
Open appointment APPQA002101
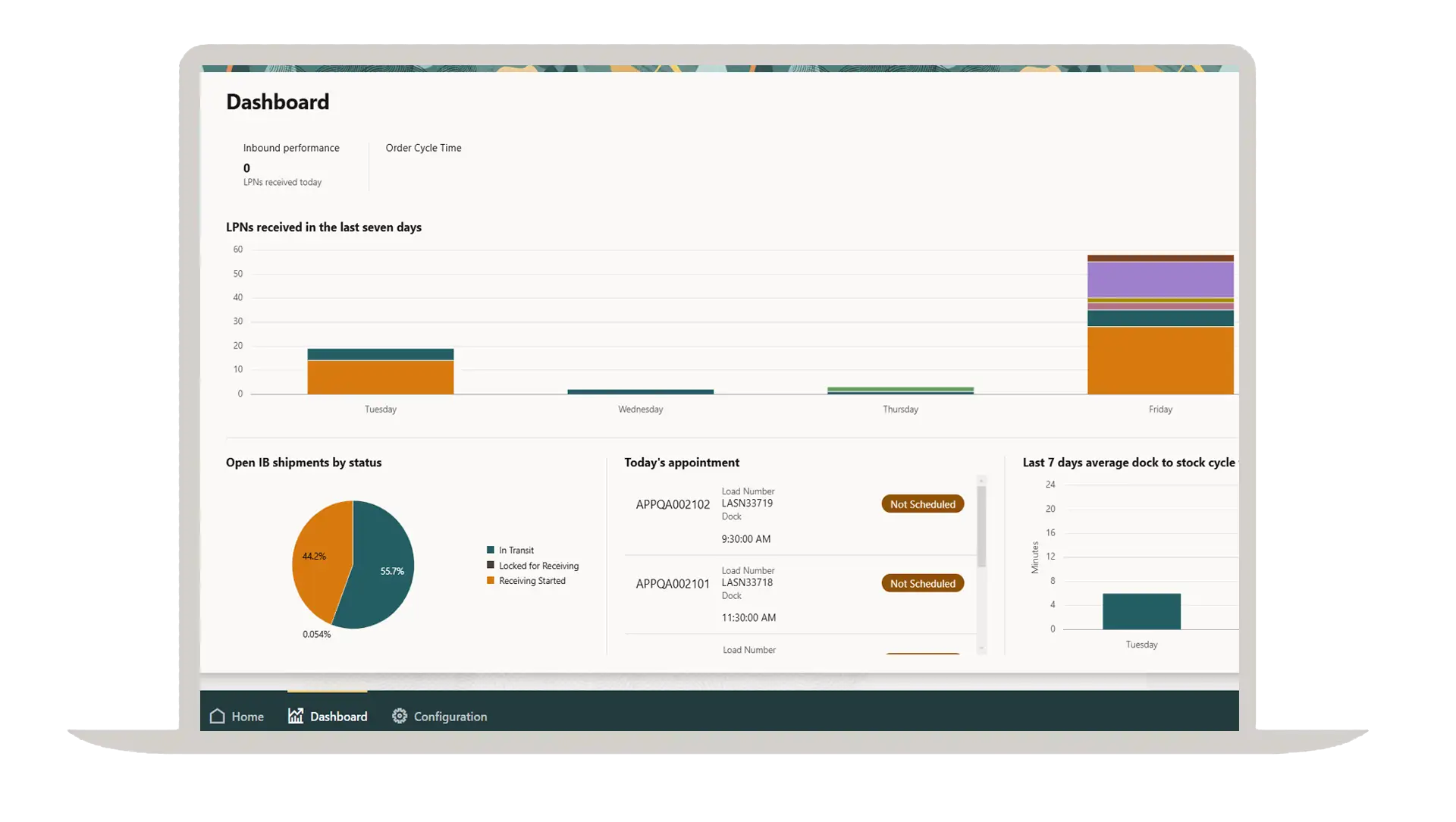click(673, 584)
